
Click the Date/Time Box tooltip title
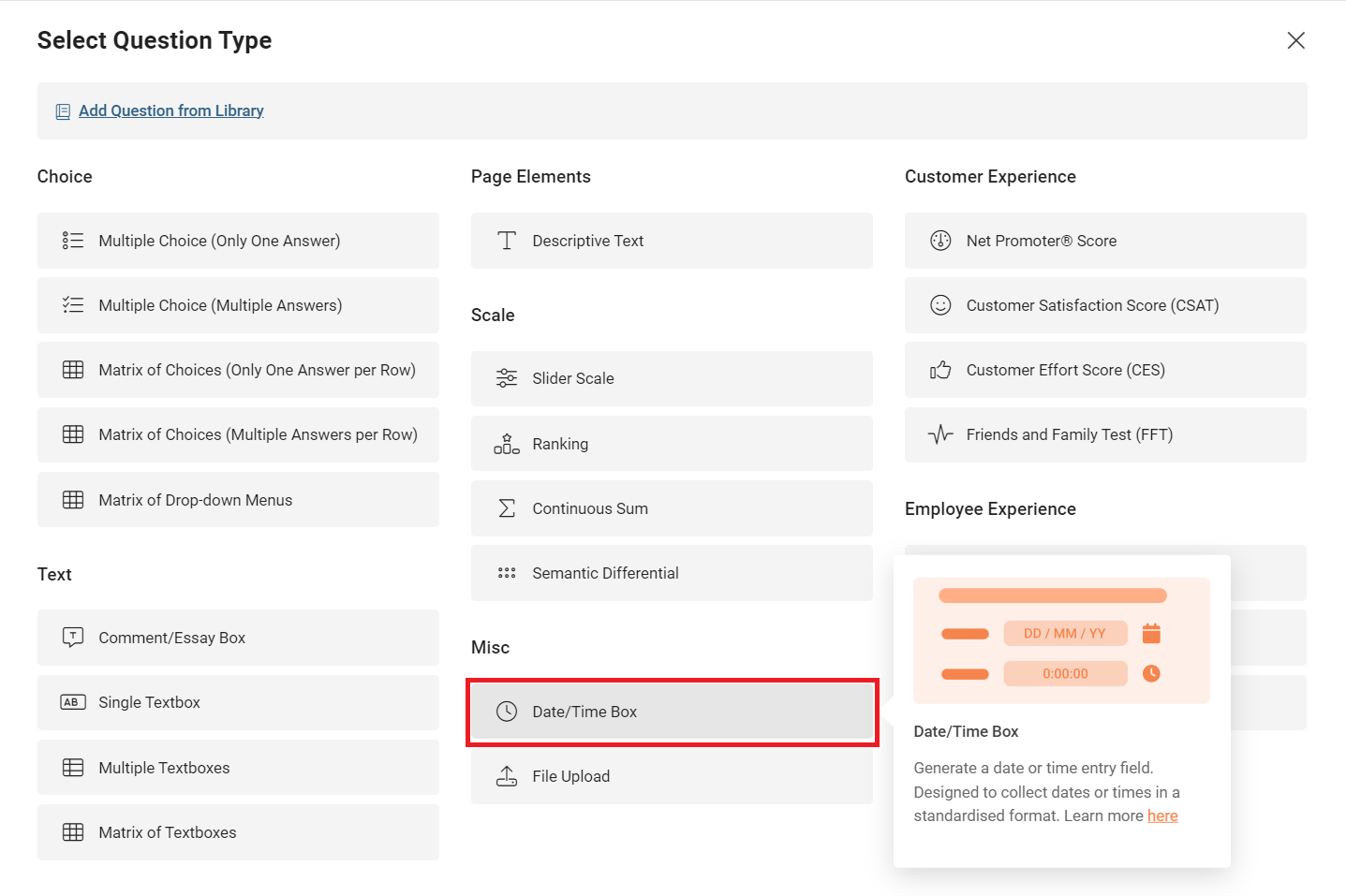966,731
